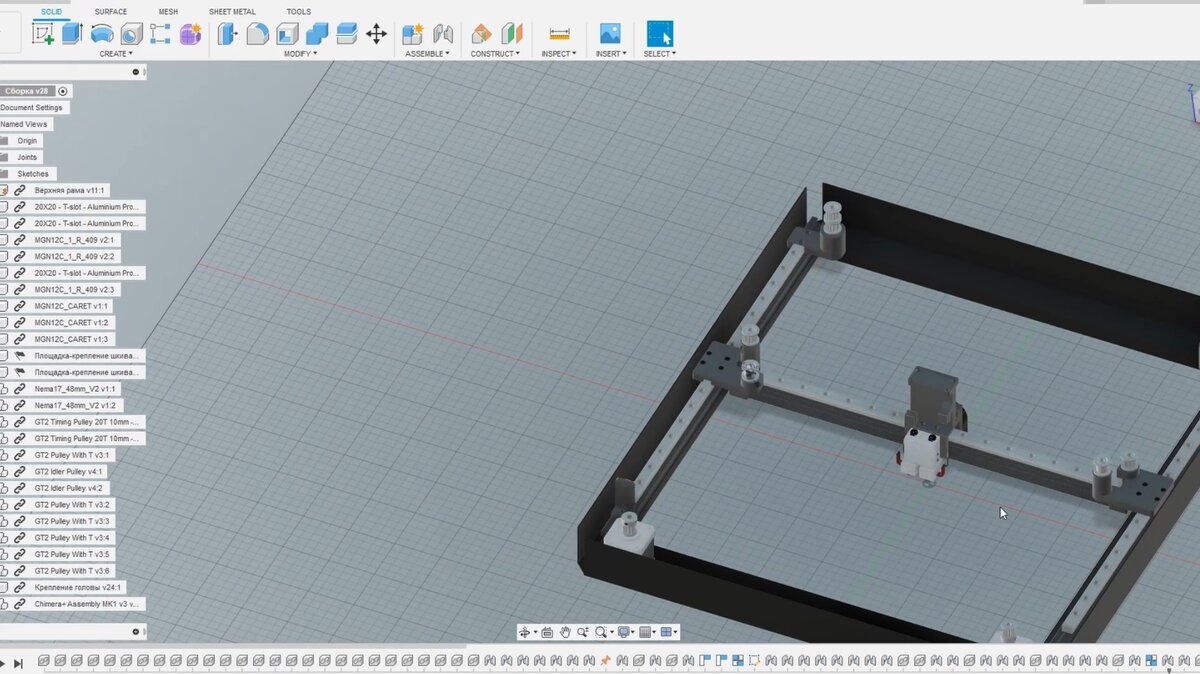Select the white print head in viewport

click(x=923, y=455)
